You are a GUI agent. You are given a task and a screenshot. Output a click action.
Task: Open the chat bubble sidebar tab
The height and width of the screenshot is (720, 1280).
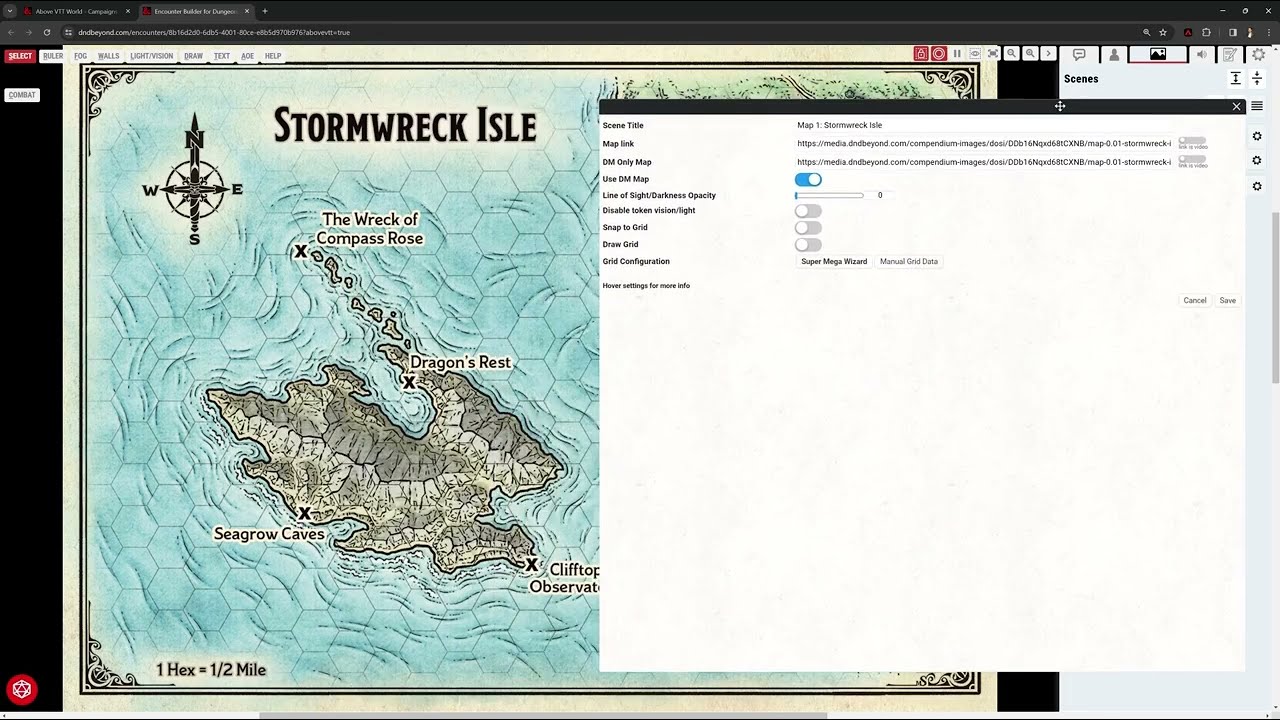pyautogui.click(x=1079, y=55)
